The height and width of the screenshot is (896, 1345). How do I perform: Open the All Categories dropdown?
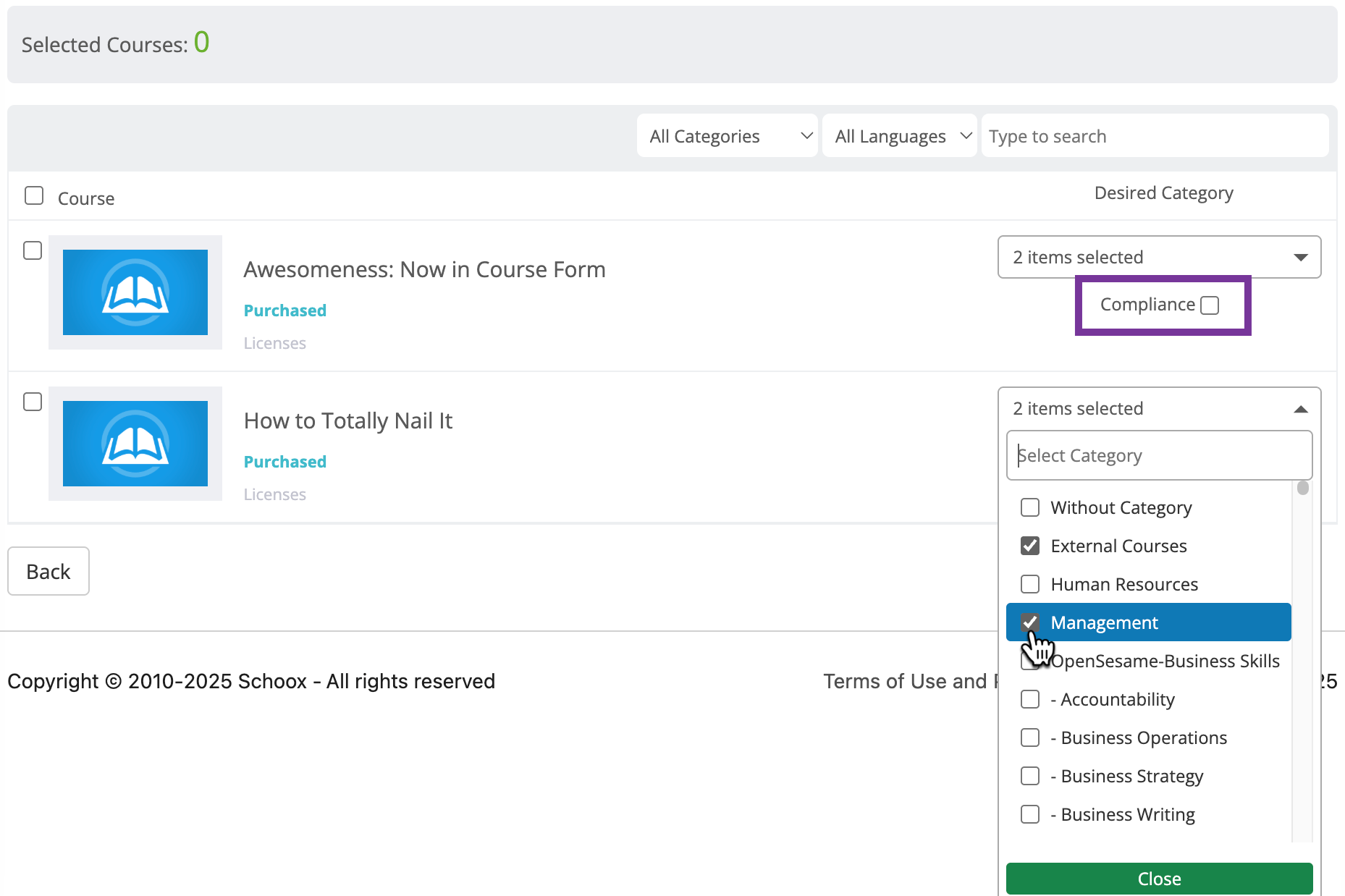tap(727, 135)
